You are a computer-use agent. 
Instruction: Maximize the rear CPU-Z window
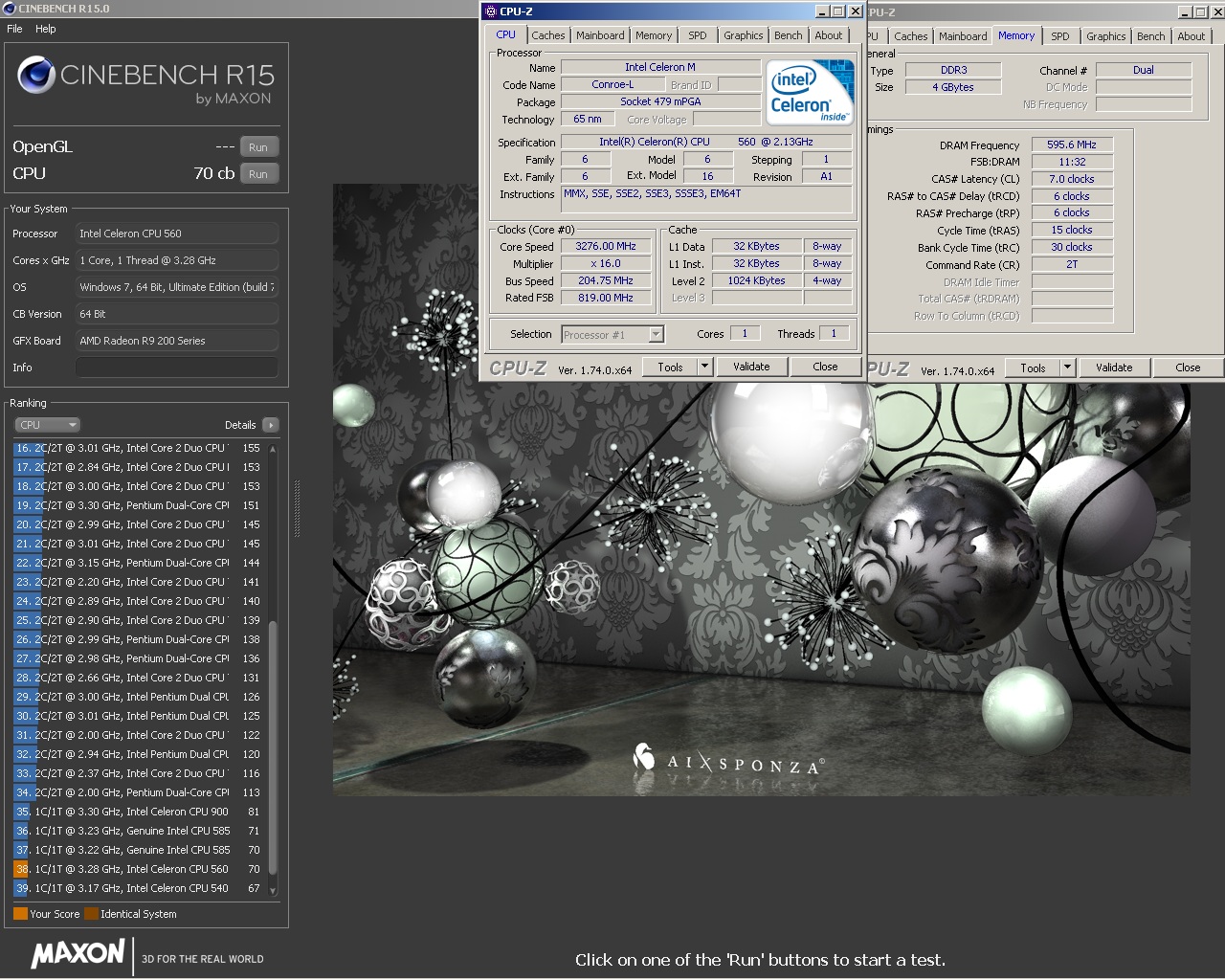[1200, 12]
